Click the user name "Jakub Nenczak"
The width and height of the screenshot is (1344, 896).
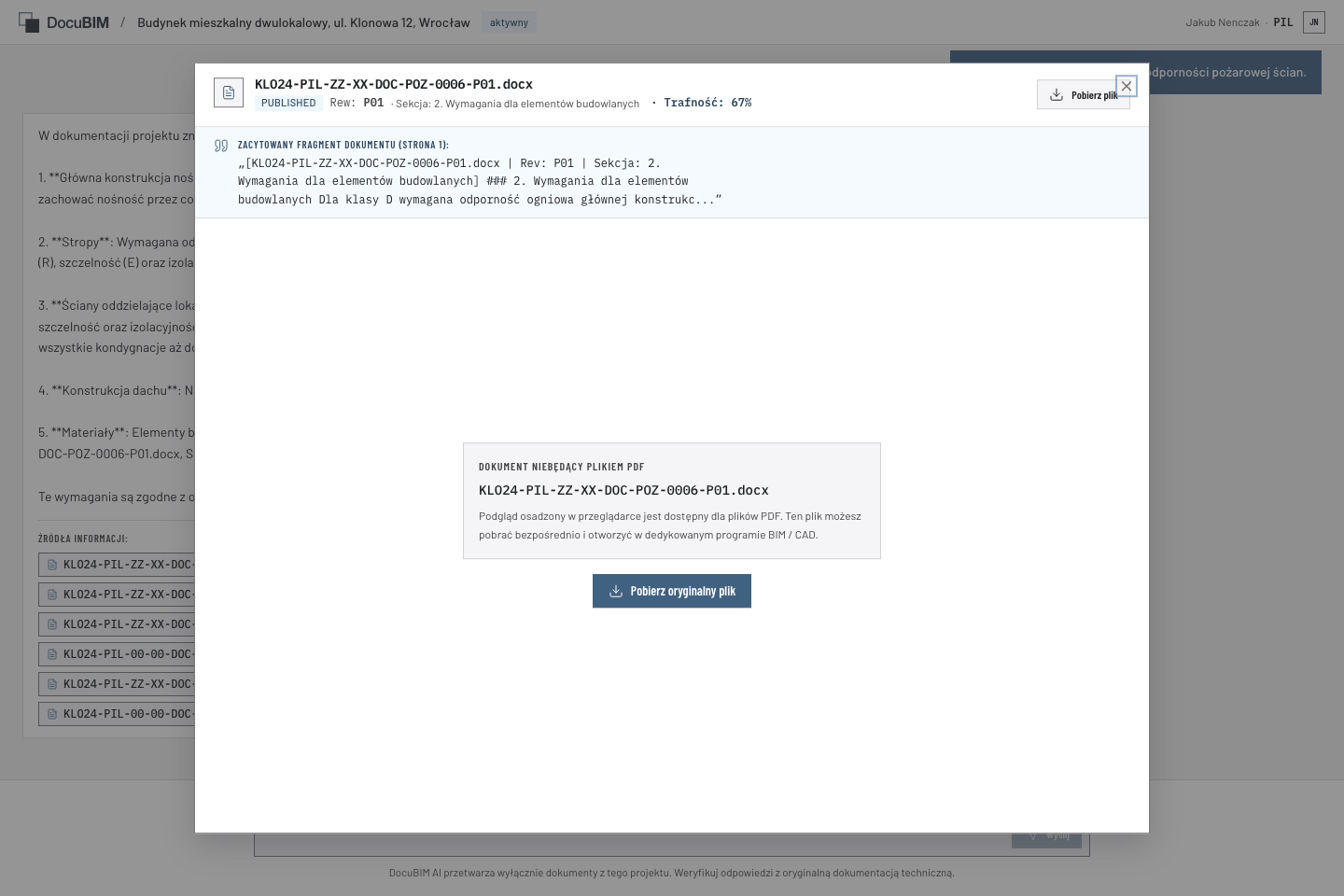tap(1223, 22)
